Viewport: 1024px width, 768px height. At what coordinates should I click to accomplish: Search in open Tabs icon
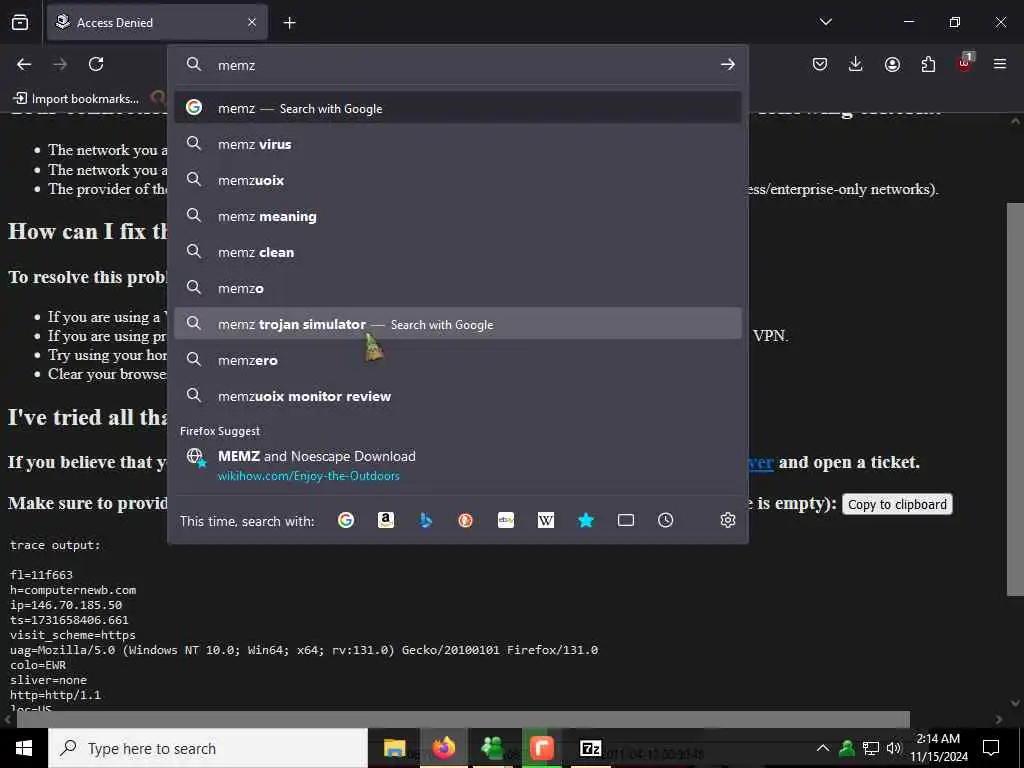pyautogui.click(x=626, y=520)
